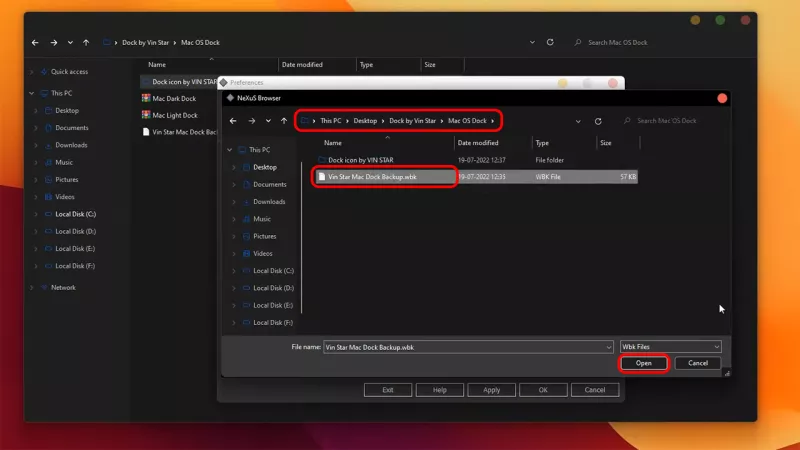Image resolution: width=800 pixels, height=450 pixels.
Task: Click Help button in Preferences window
Action: tap(439, 390)
